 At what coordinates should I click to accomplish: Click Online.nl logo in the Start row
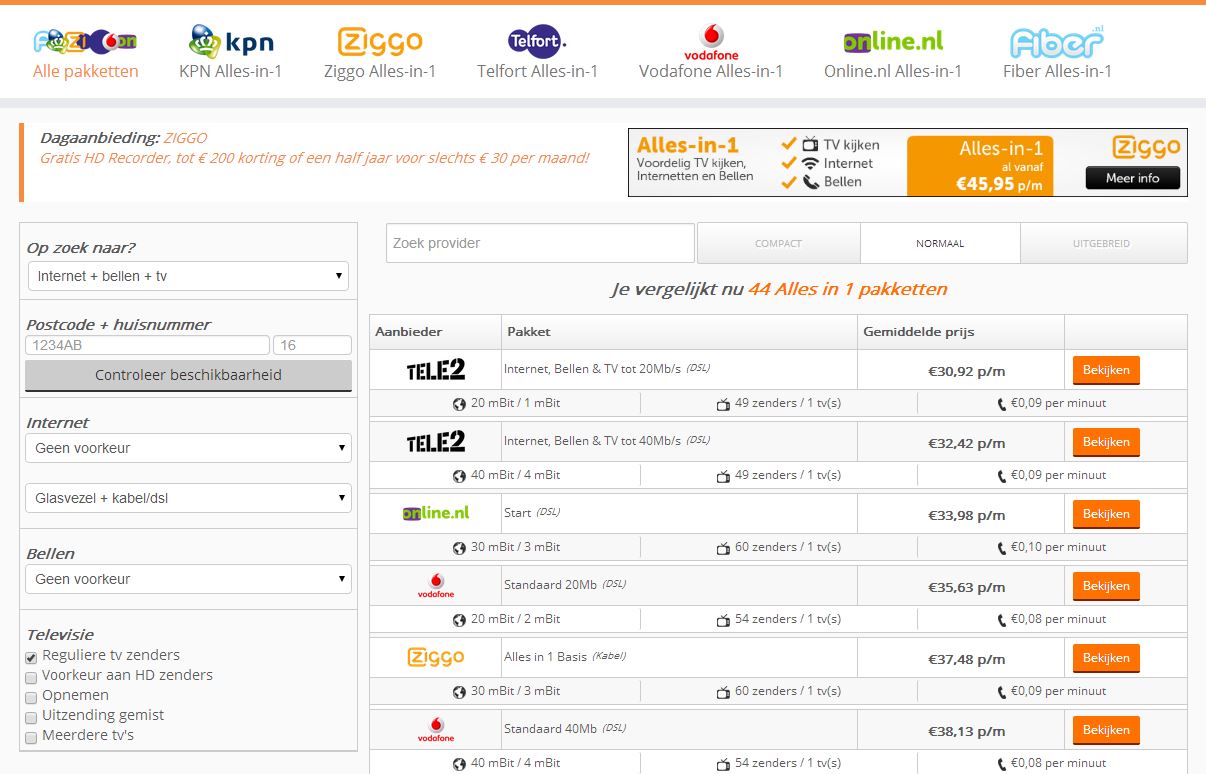pyautogui.click(x=435, y=513)
